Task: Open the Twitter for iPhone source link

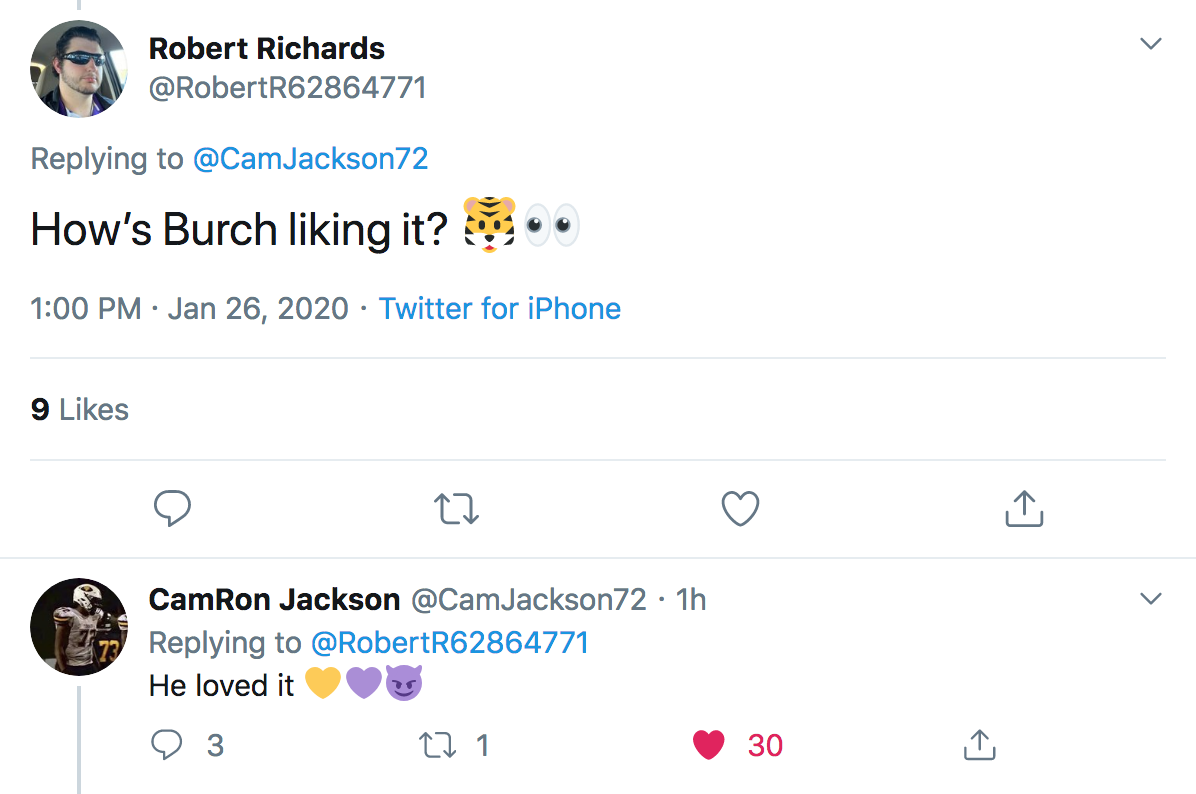Action: tap(500, 308)
